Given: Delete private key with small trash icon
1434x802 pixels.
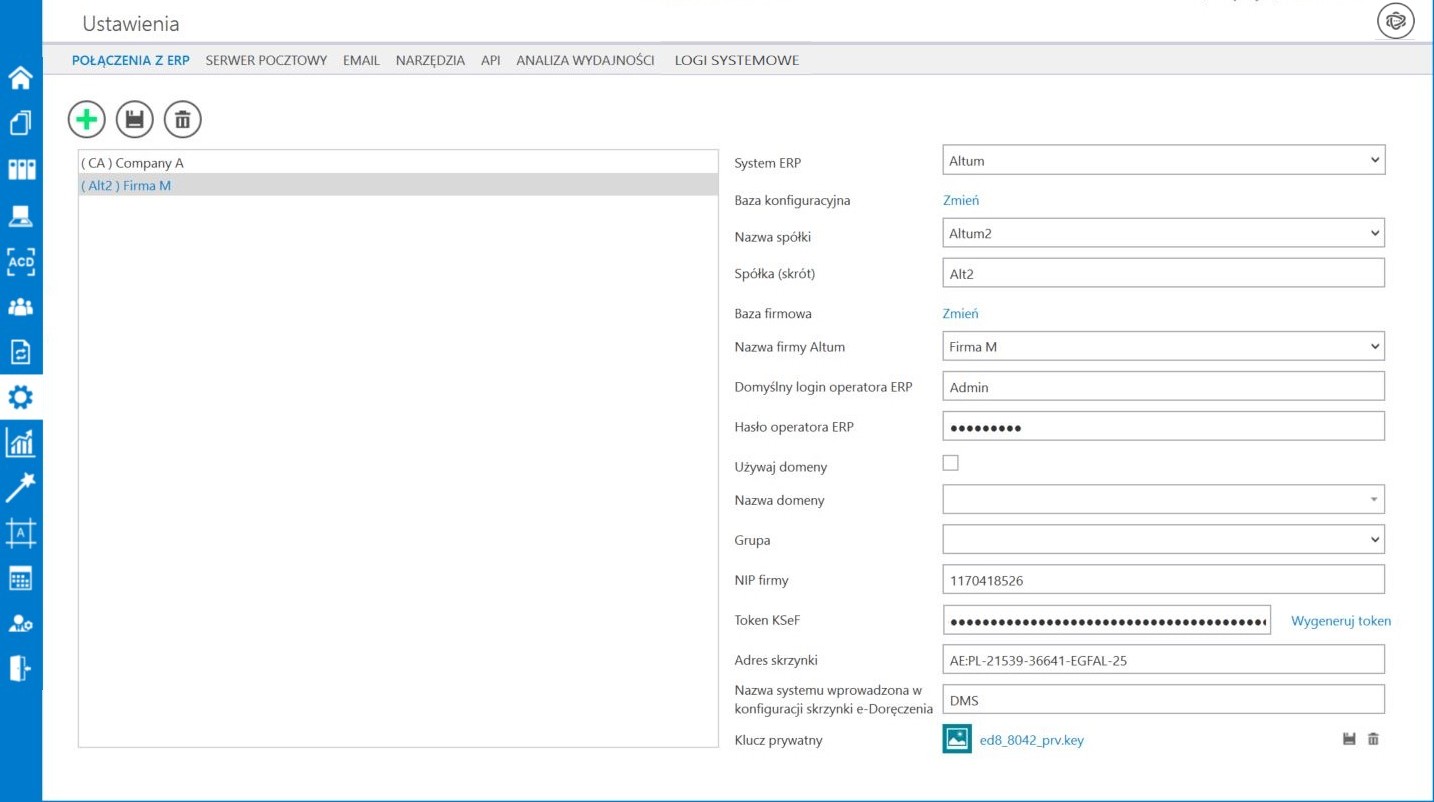Looking at the screenshot, I should (1373, 739).
